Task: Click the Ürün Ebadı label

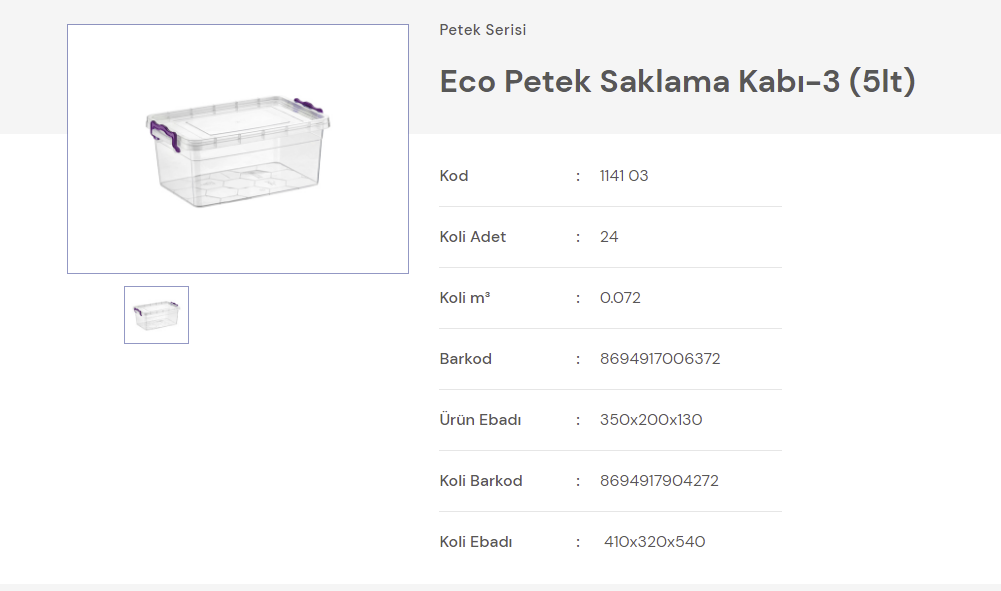Action: tap(480, 420)
